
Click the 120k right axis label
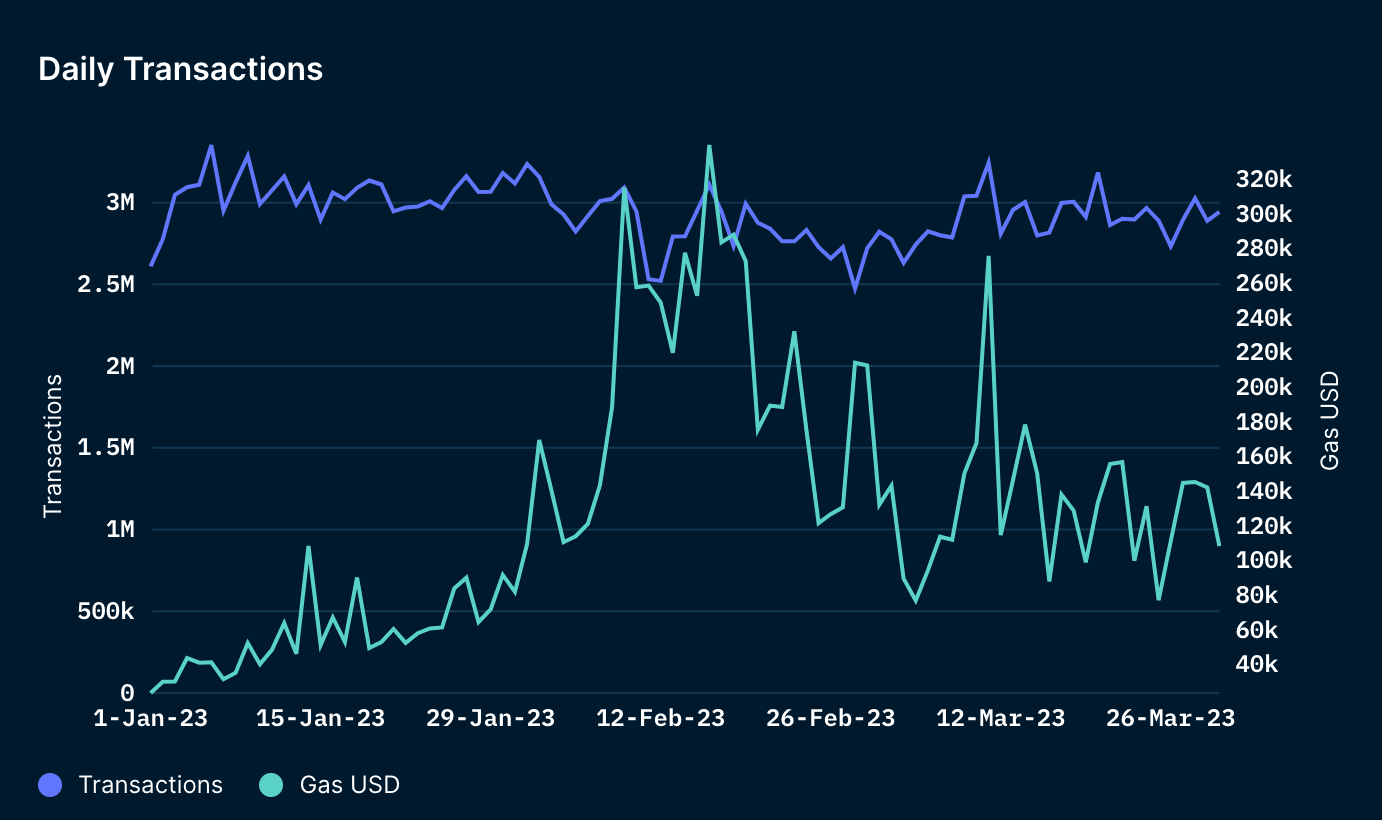tap(1265, 526)
